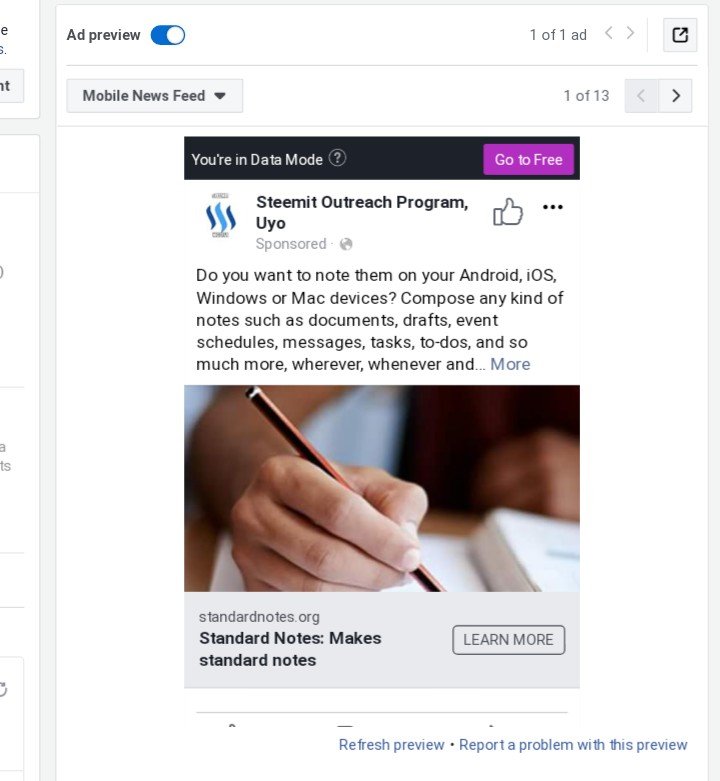Open the standardnotes.org link caption
720x781 pixels.
259,617
